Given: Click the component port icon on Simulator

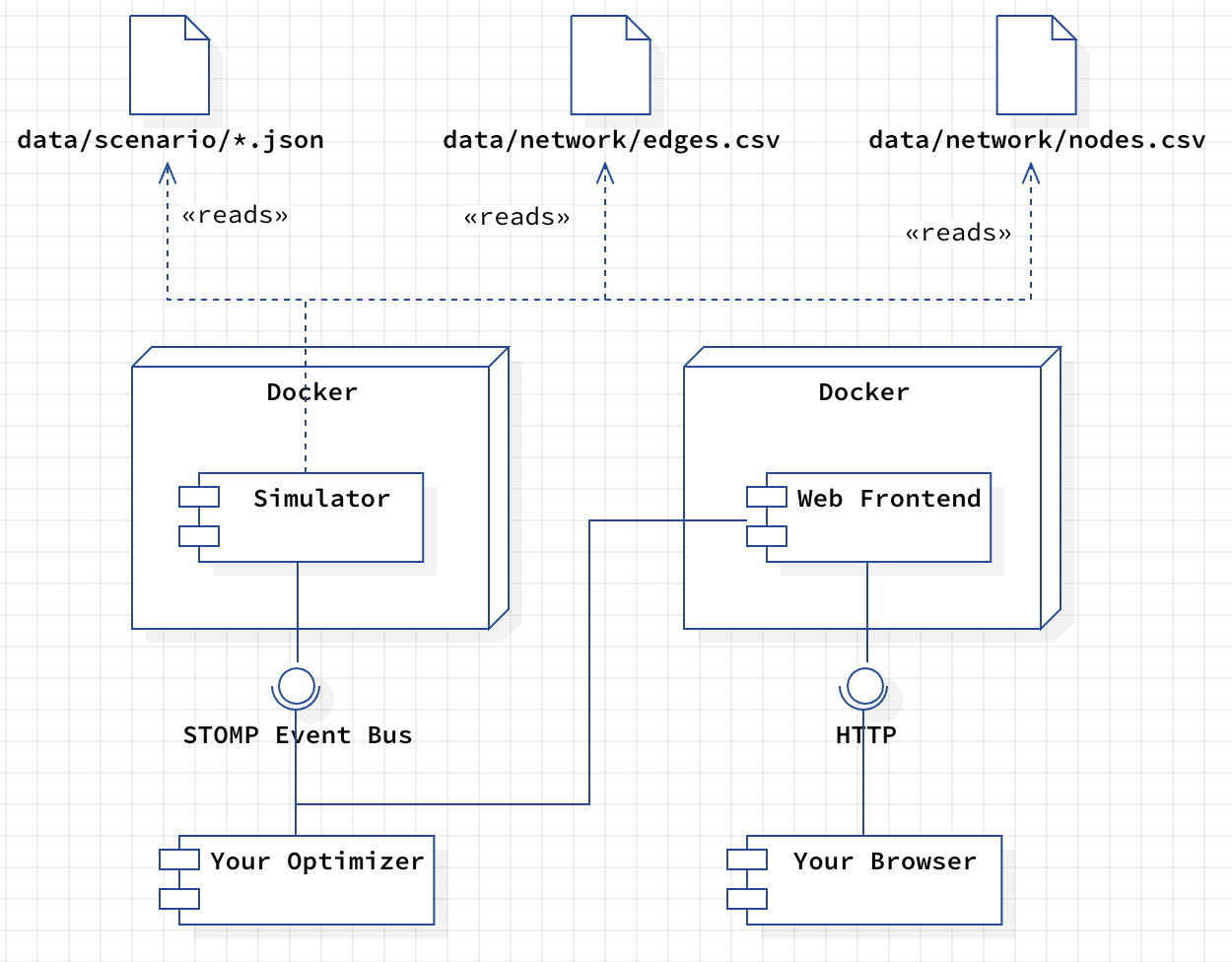Looking at the screenshot, I should [x=200, y=494].
